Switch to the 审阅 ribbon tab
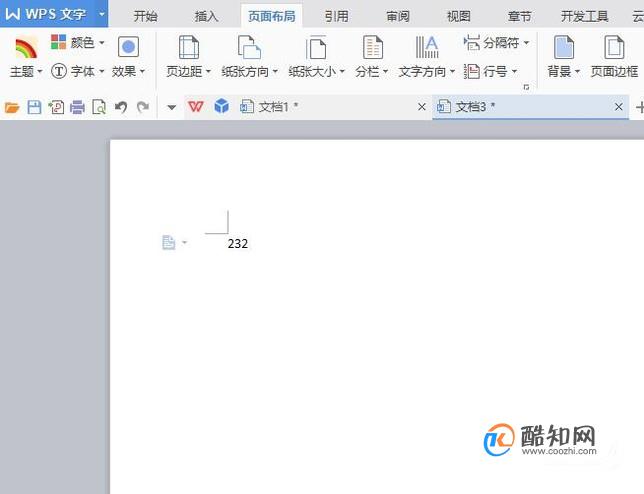 [x=398, y=16]
